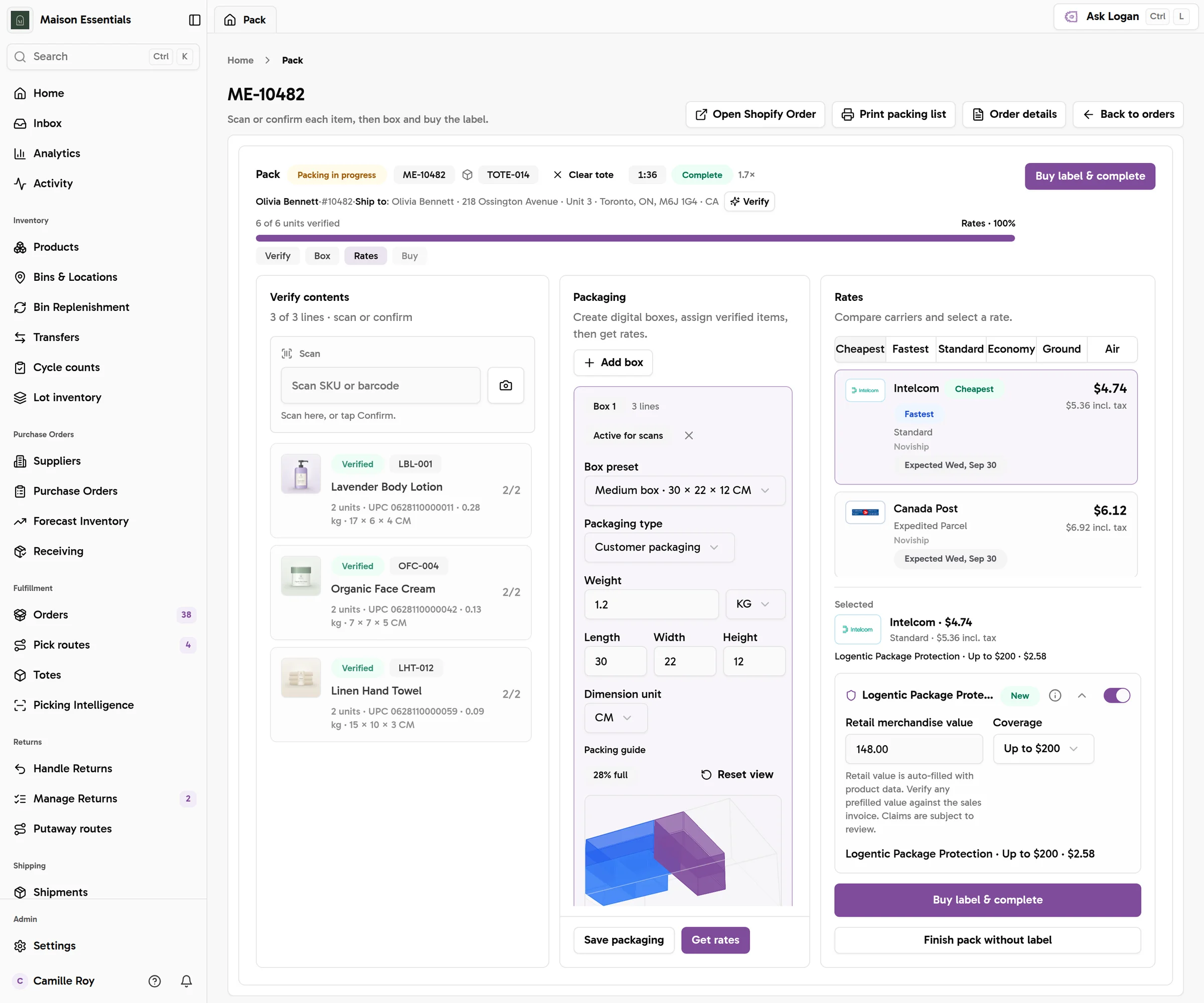Viewport: 1204px width, 1003px height.
Task: Switch to Buy step tab
Action: pyautogui.click(x=409, y=256)
